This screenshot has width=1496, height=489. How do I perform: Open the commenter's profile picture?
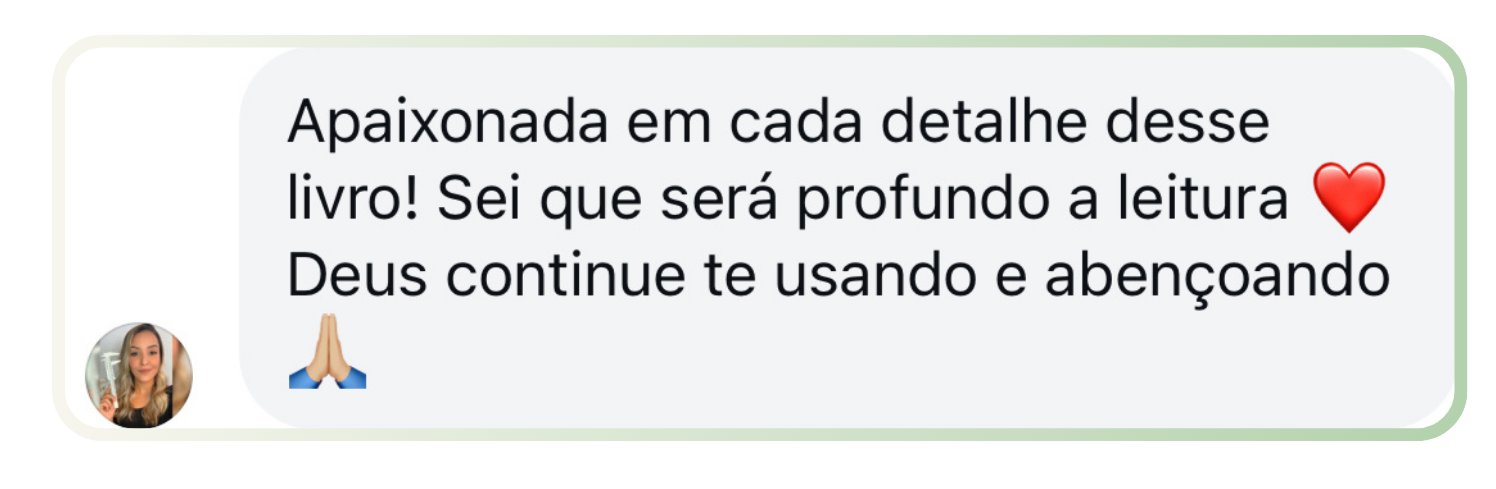pos(138,374)
